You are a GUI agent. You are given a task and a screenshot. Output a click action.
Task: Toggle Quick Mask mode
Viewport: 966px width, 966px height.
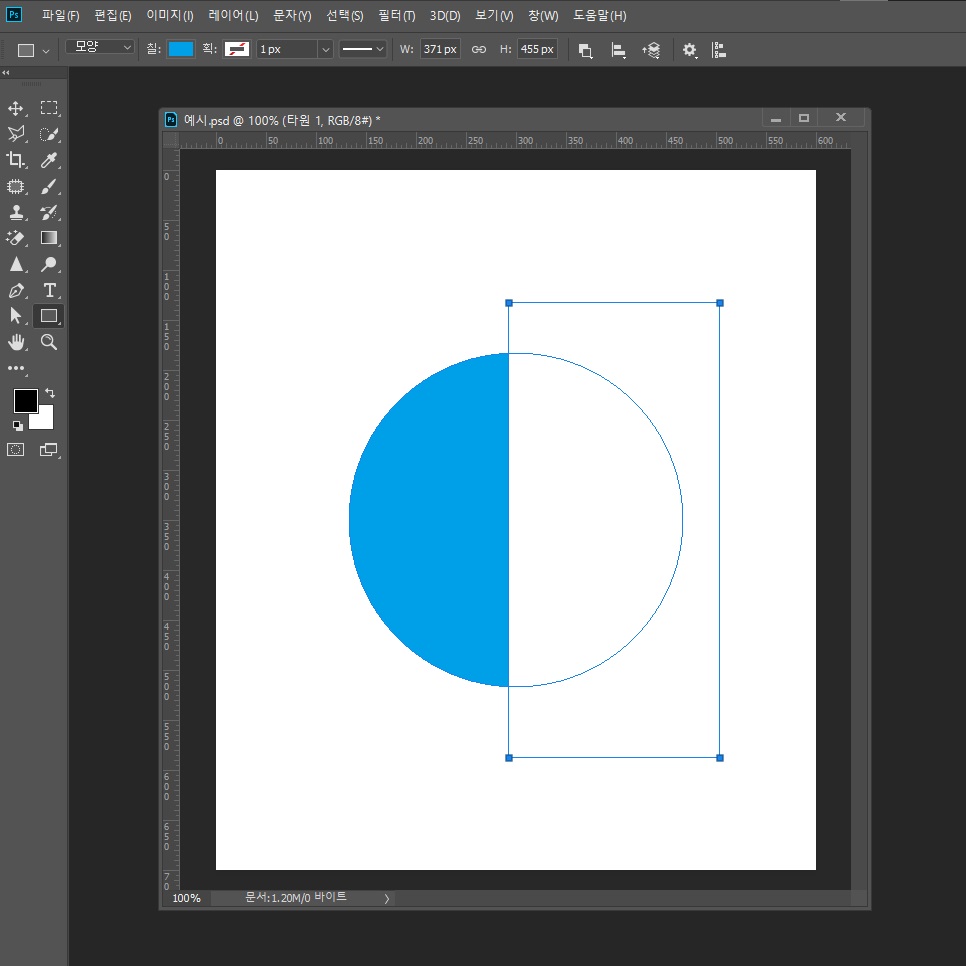15,450
